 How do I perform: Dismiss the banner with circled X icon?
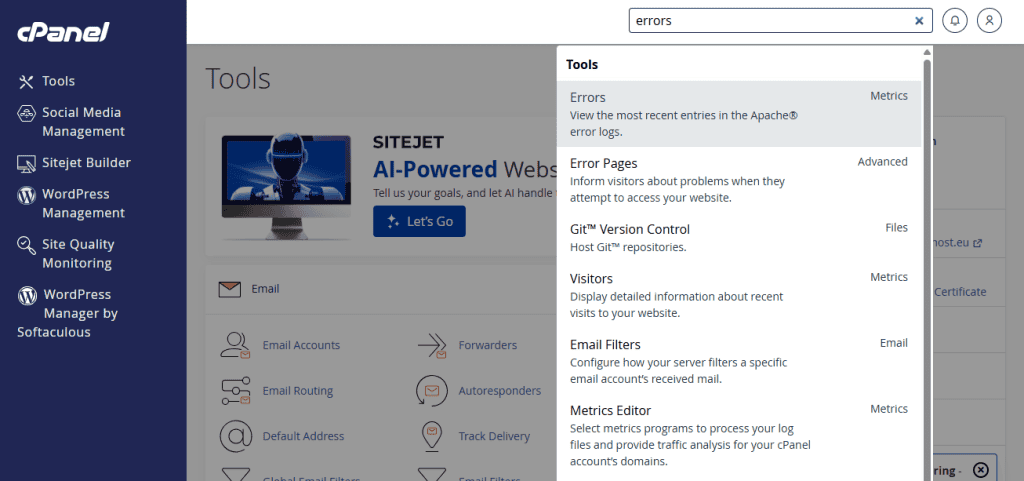coord(981,469)
